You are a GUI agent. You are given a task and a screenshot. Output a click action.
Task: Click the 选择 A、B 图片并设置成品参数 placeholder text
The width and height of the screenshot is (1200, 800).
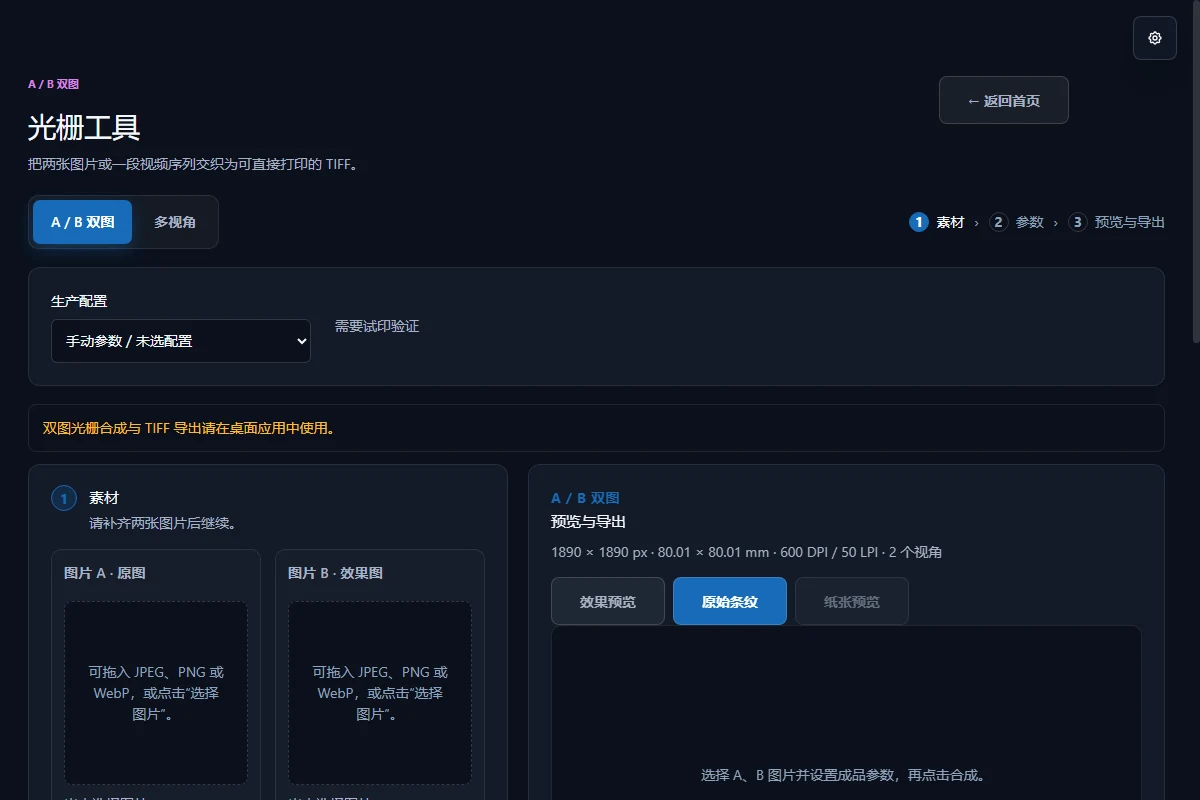[844, 775]
